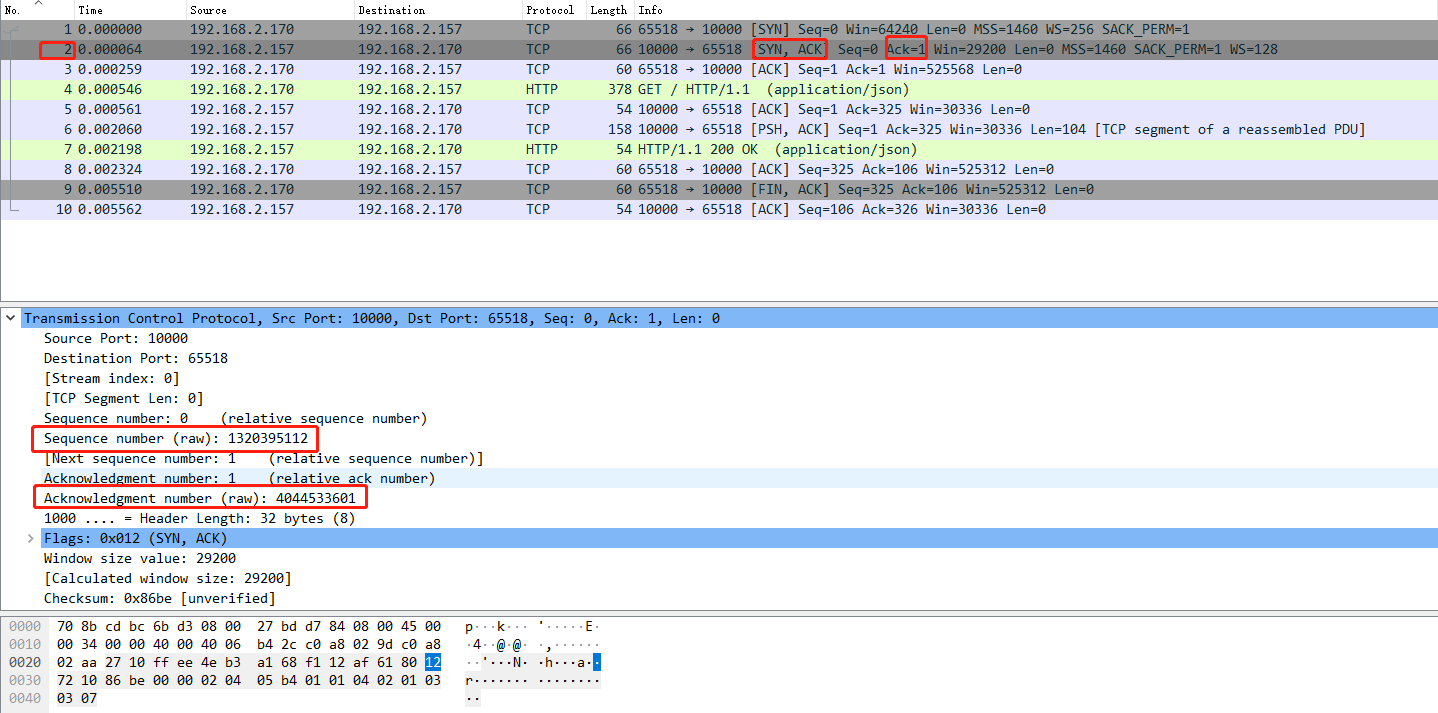Expand the Flags: 0x012 (SYN, ACK) node
Screen dimensions: 1438x713
(30, 538)
